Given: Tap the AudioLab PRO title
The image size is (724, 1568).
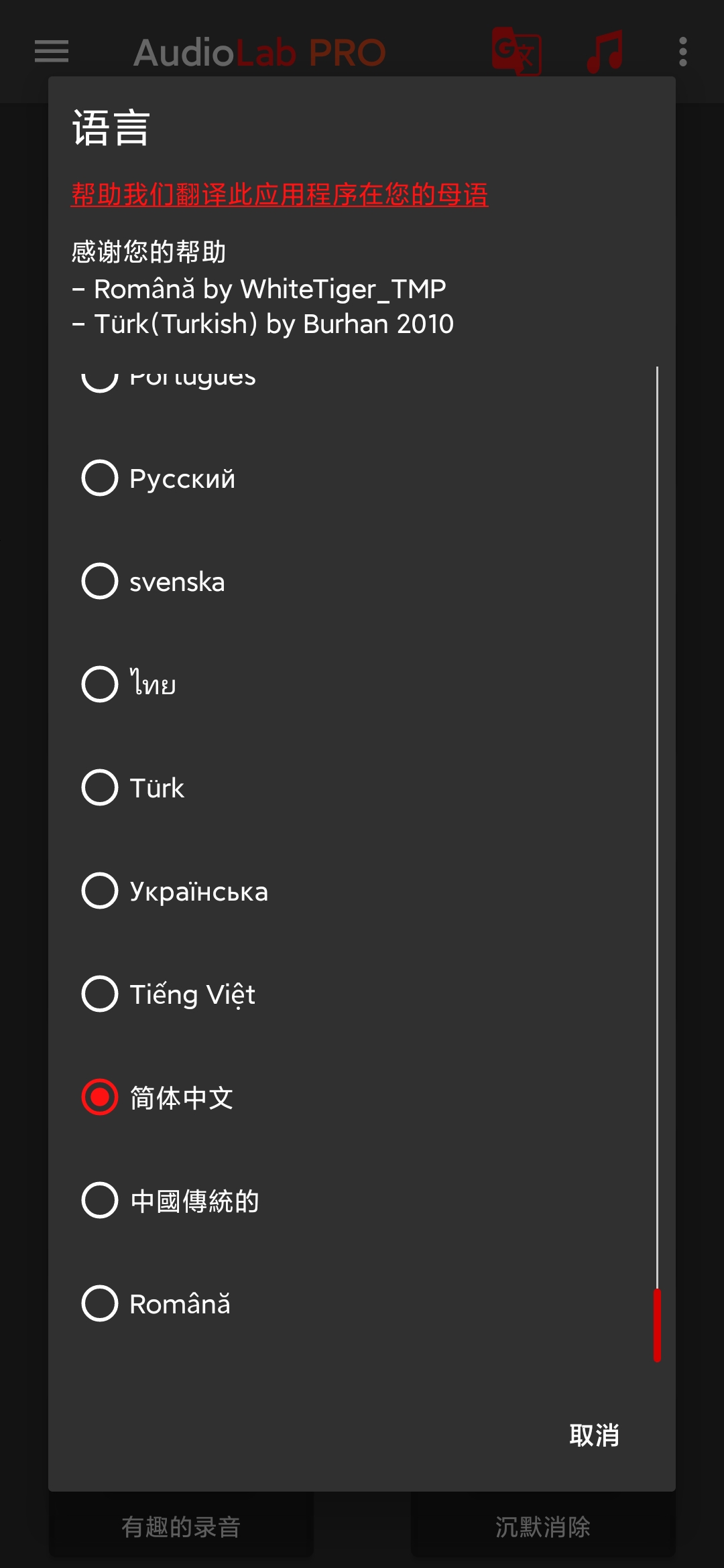Looking at the screenshot, I should (259, 53).
